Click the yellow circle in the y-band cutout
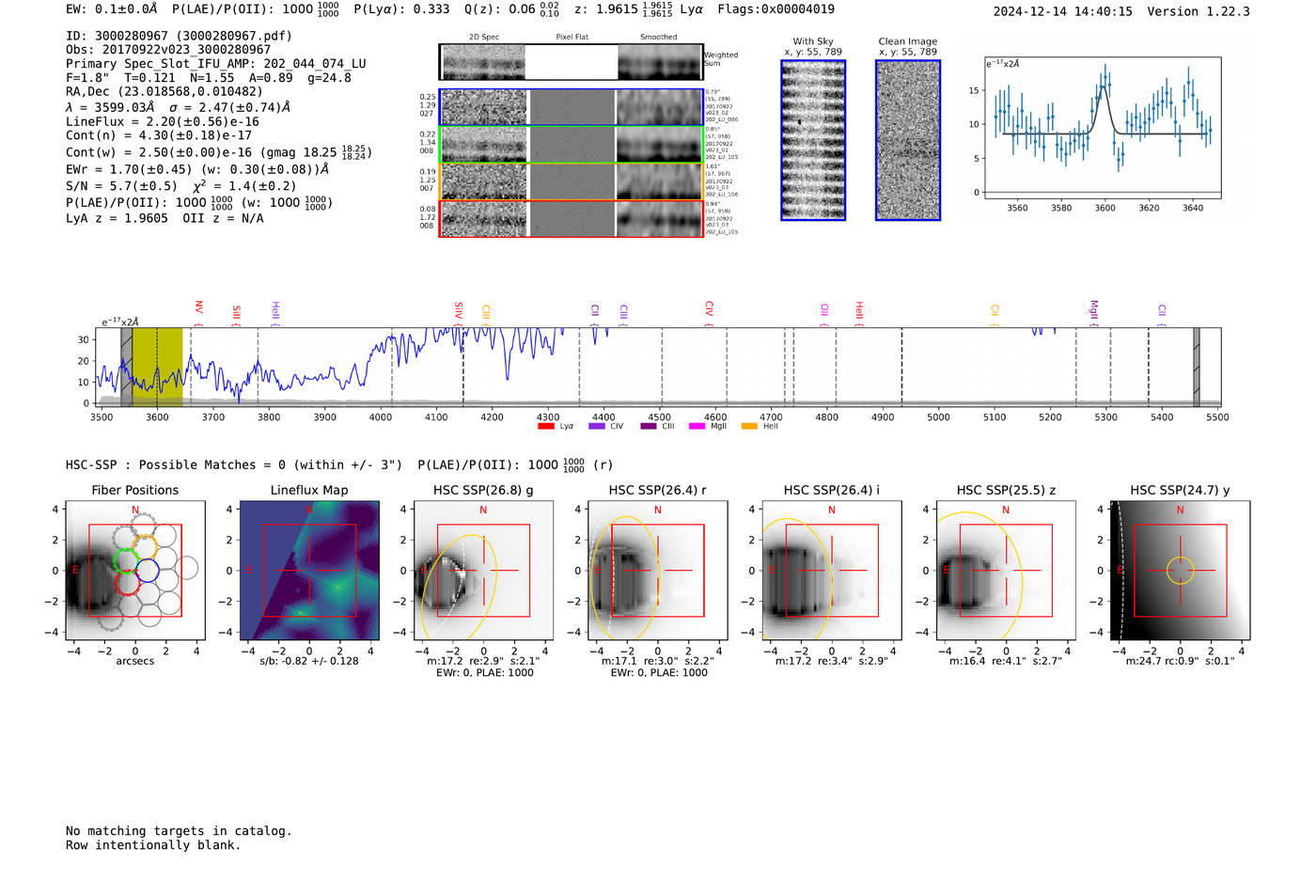 [1181, 570]
